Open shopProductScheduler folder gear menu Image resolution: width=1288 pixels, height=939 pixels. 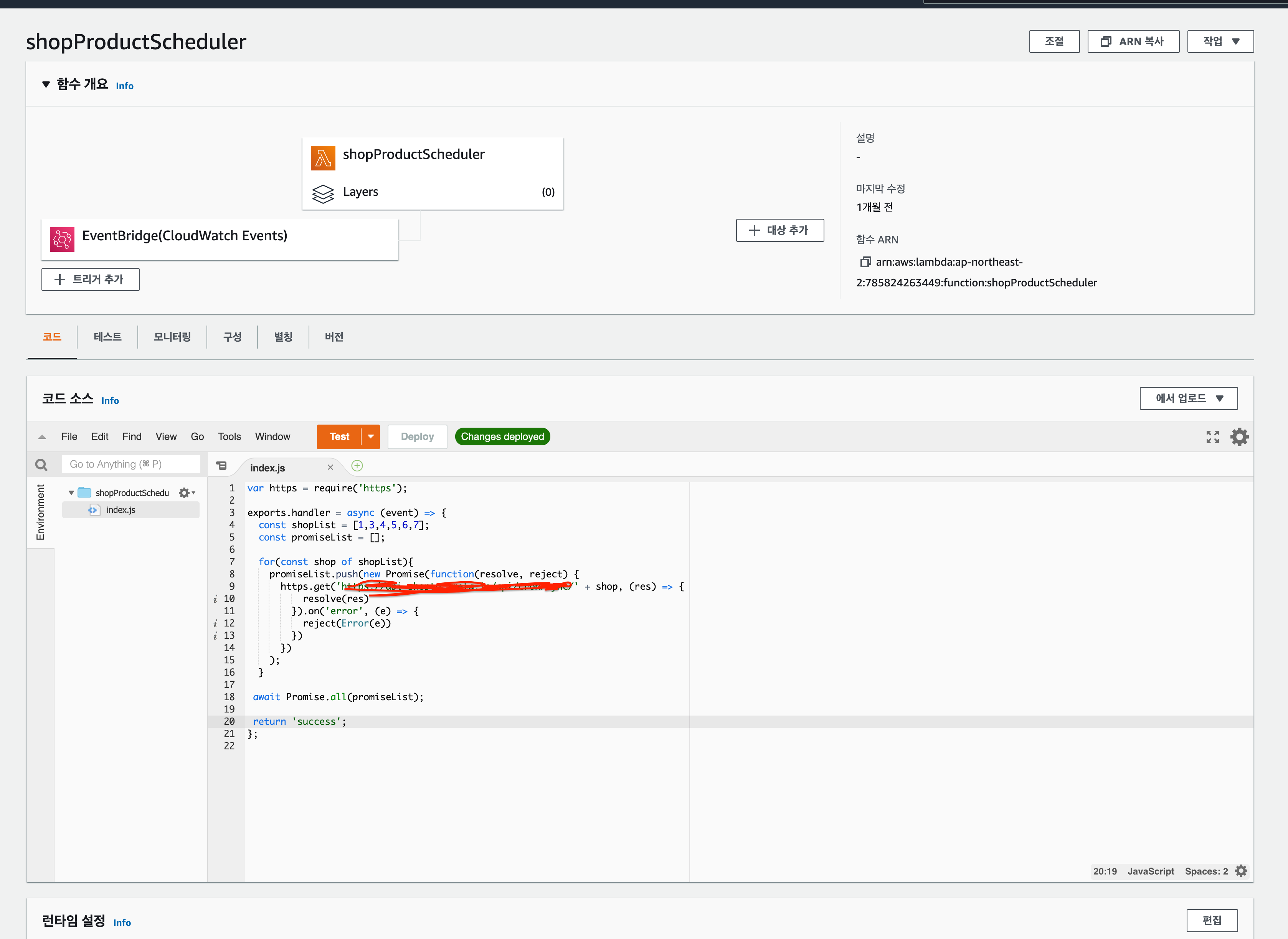click(x=187, y=493)
